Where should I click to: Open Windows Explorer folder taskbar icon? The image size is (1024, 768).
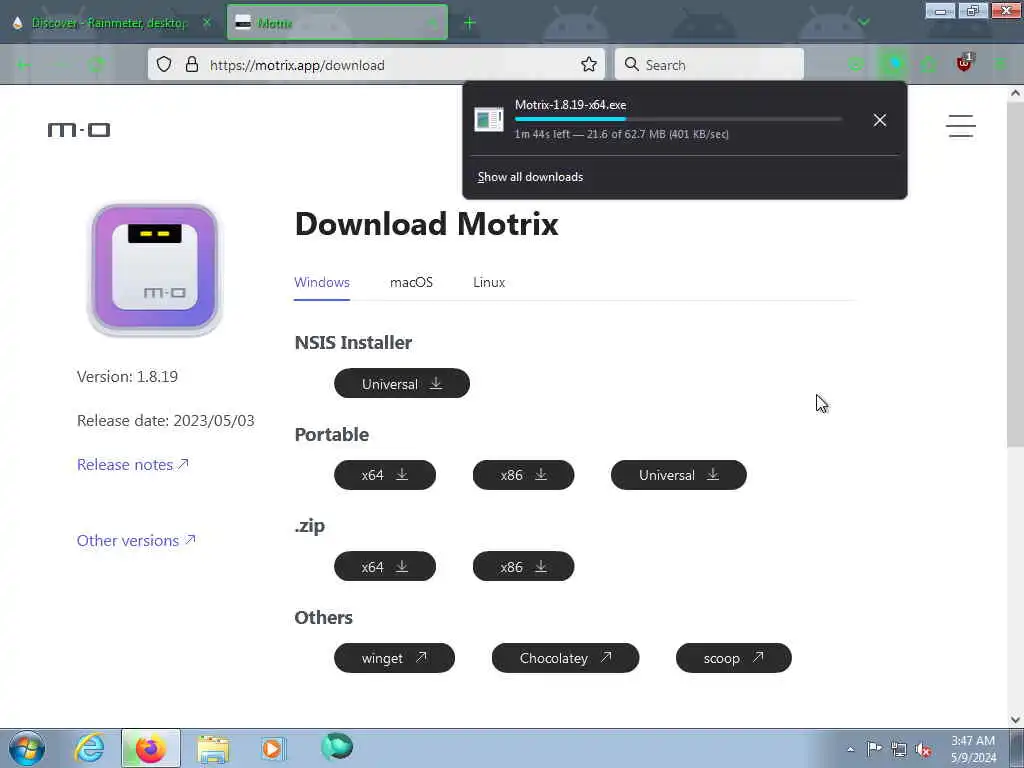click(213, 749)
